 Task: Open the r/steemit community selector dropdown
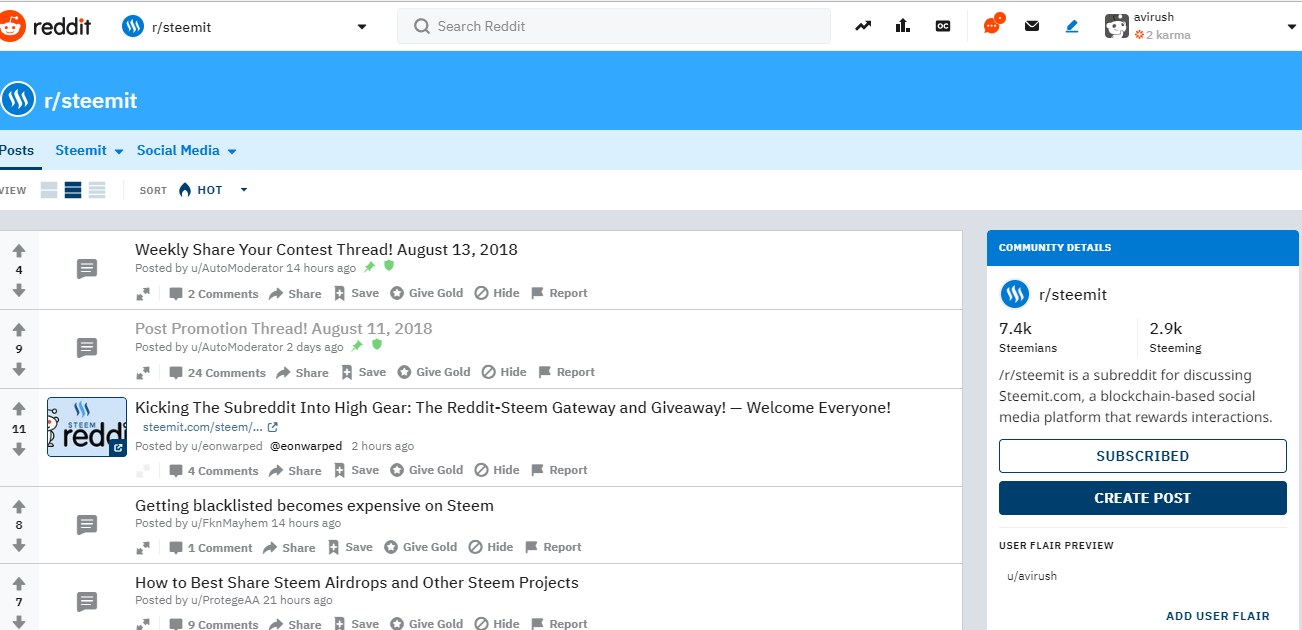click(x=362, y=27)
